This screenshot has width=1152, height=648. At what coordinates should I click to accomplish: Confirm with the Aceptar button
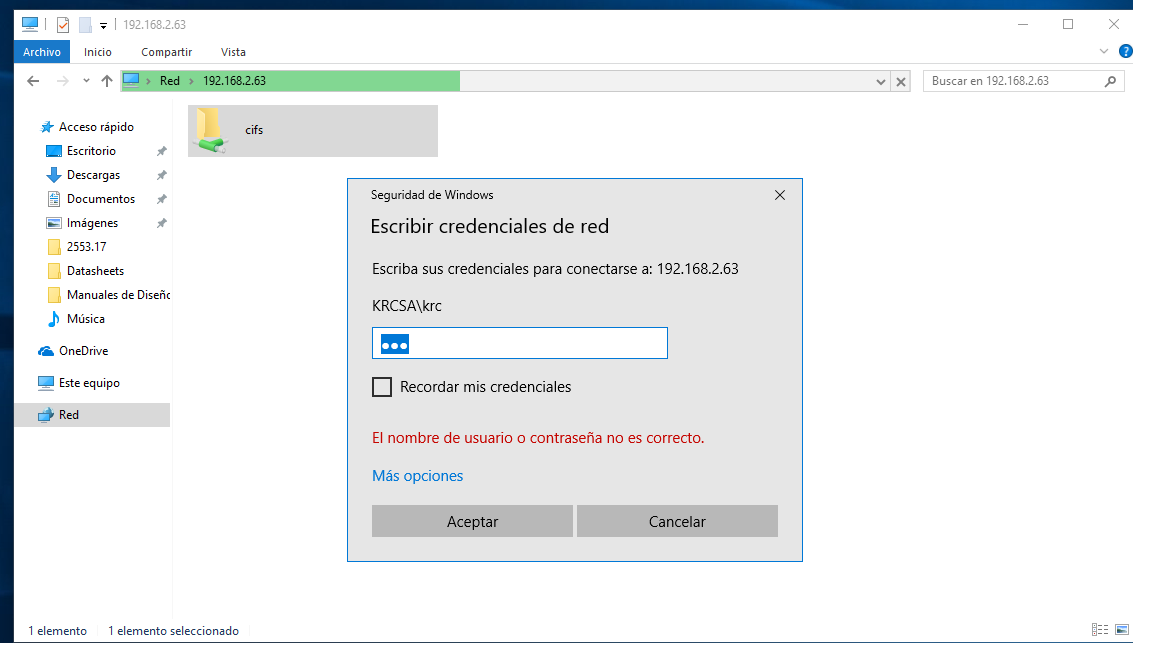(x=472, y=521)
